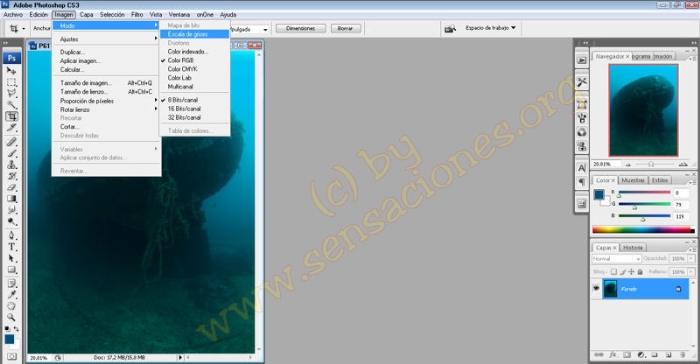The image size is (700, 364).
Task: Click the foreground color swatch in Color panel
Action: (x=599, y=195)
